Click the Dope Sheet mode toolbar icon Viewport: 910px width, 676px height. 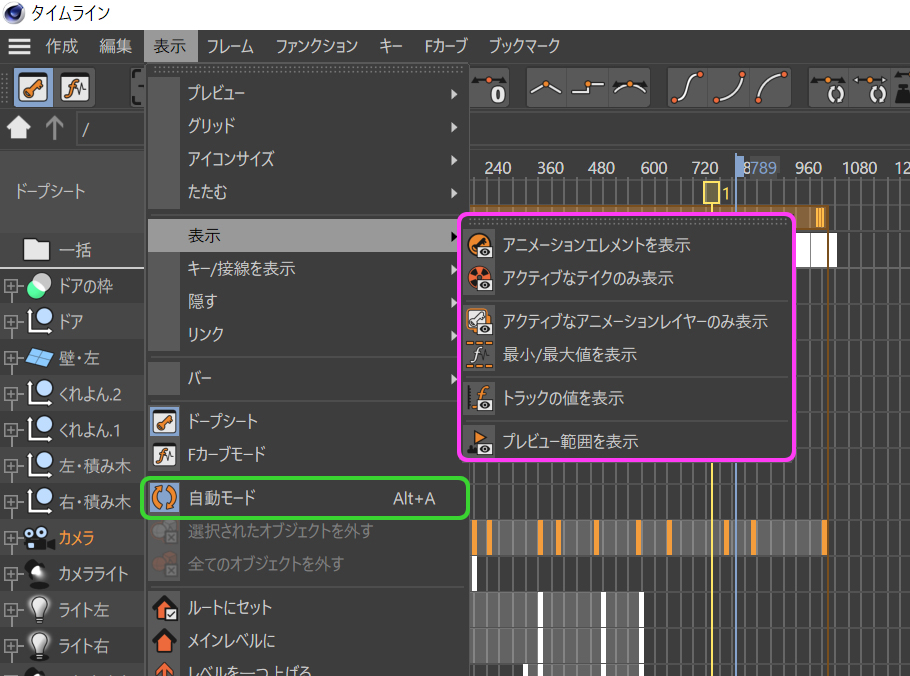pyautogui.click(x=33, y=89)
